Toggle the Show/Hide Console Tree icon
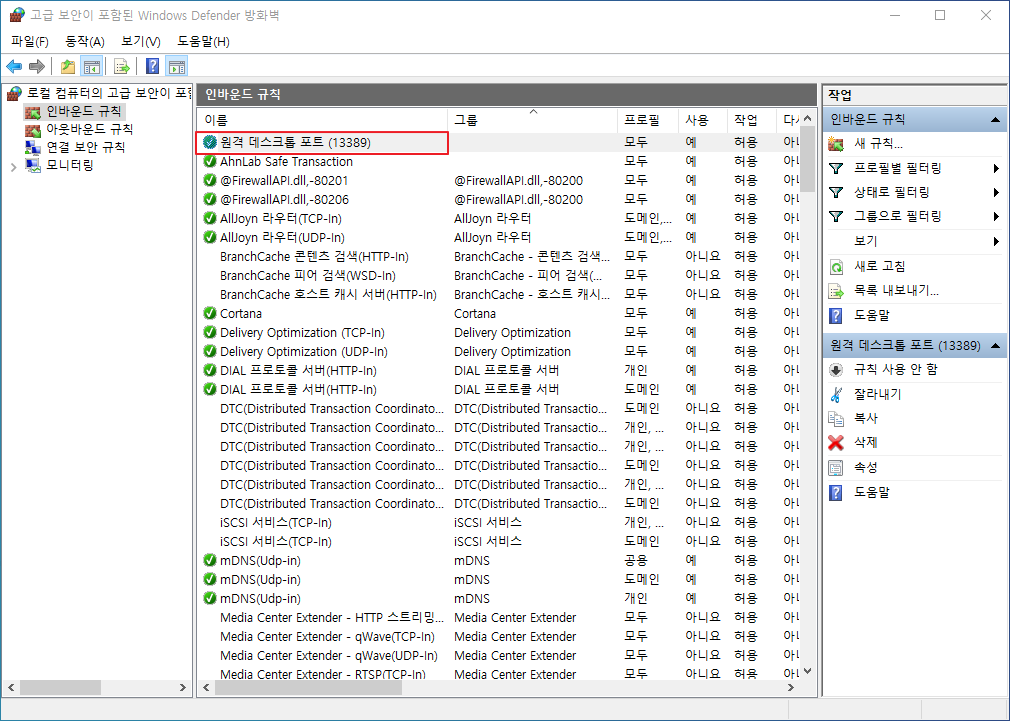This screenshot has width=1010, height=721. (x=92, y=66)
